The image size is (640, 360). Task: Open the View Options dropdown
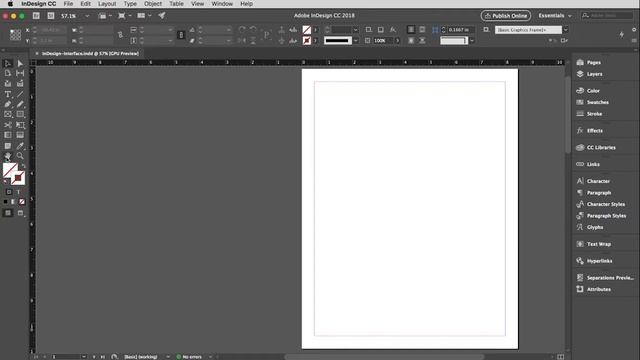[x=105, y=16]
